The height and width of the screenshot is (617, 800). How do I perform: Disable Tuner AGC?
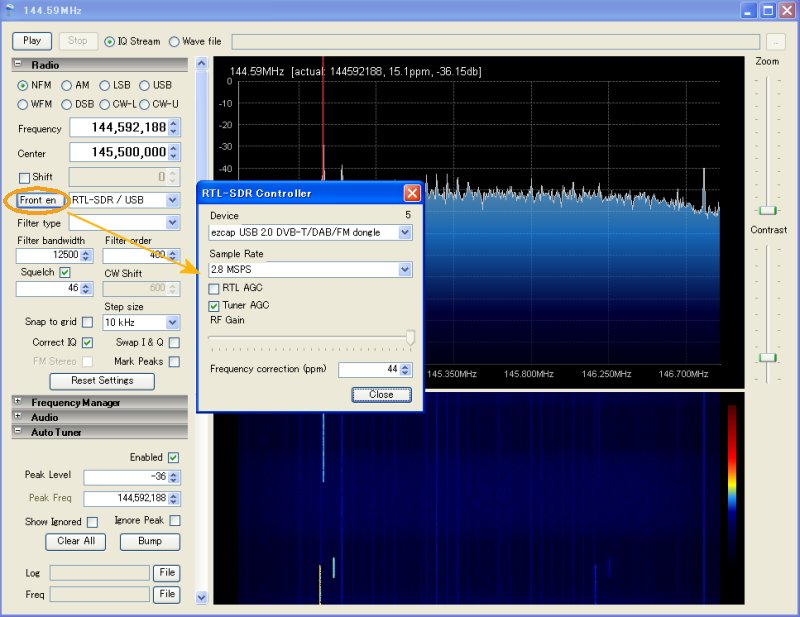point(212,305)
